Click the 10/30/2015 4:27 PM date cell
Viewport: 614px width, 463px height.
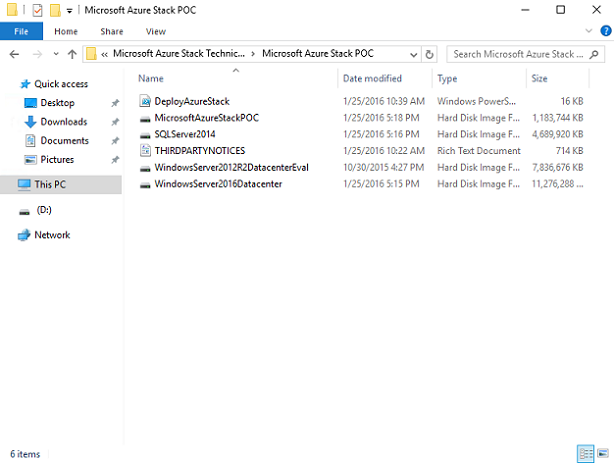(384, 168)
